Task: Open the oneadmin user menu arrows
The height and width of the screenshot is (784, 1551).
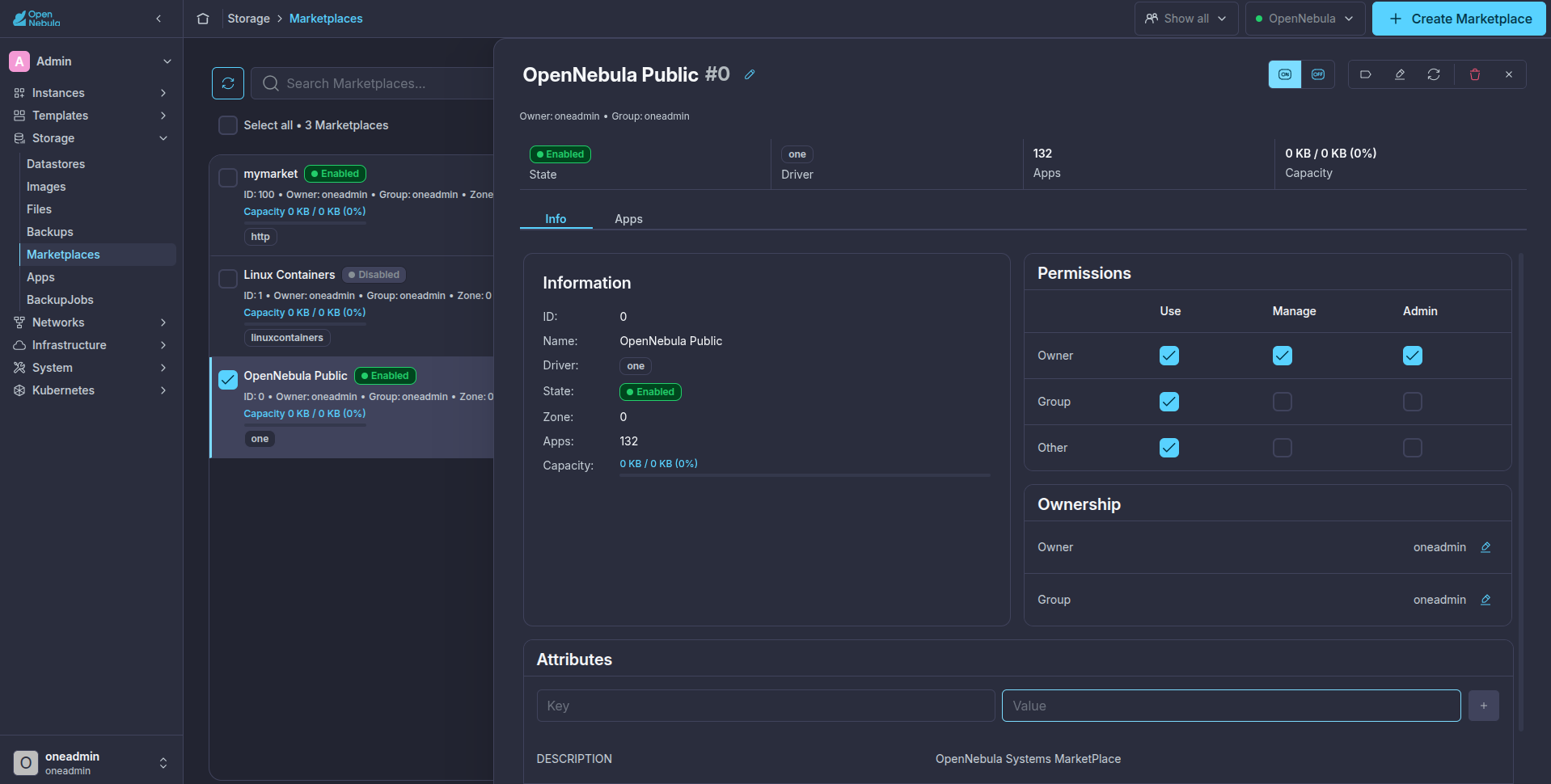Action: click(x=163, y=763)
